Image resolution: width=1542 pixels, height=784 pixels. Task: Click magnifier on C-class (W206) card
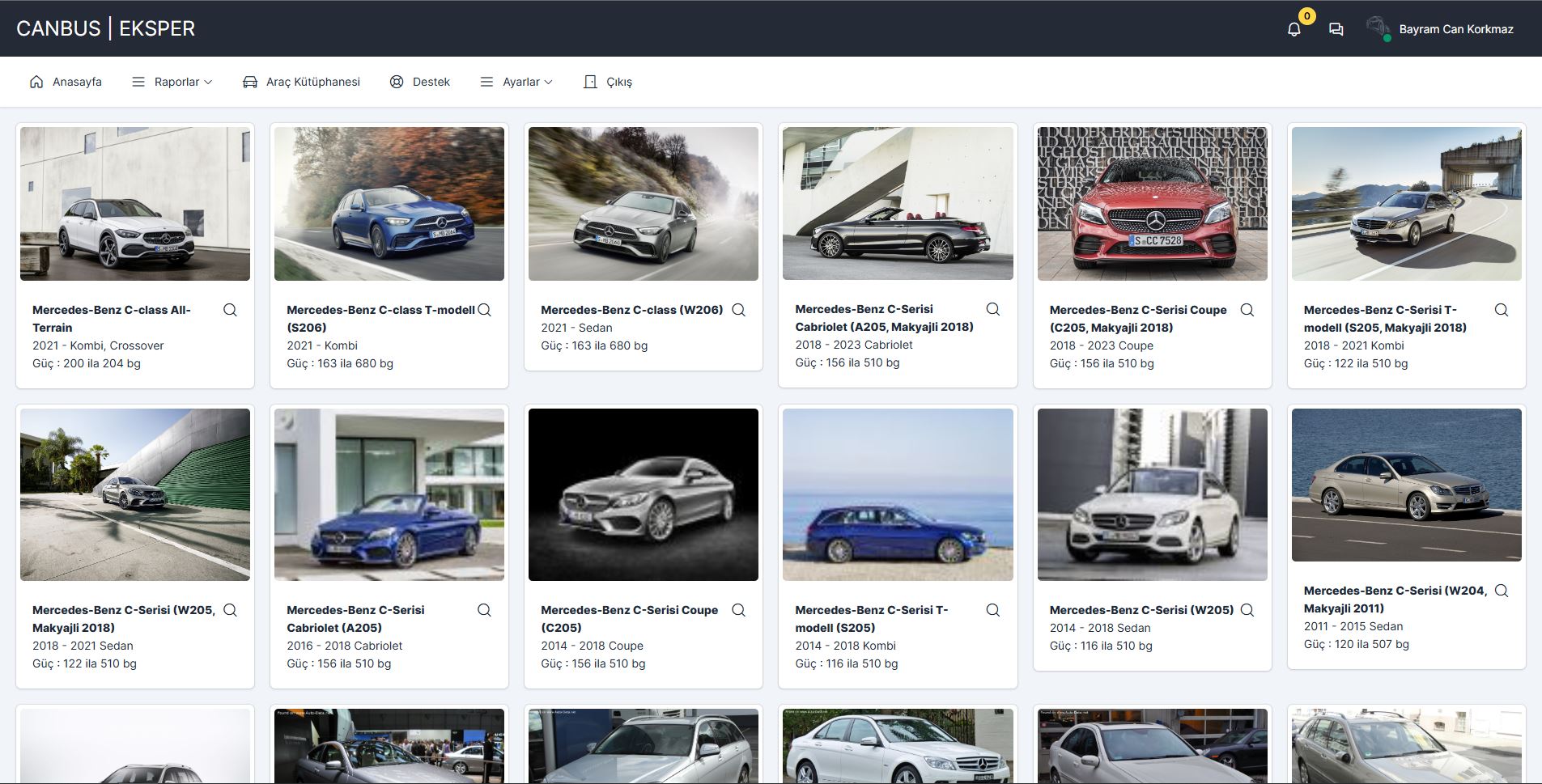coord(738,310)
